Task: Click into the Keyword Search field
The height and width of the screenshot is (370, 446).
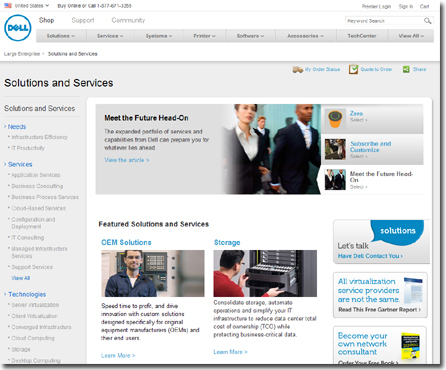Action: (x=384, y=21)
